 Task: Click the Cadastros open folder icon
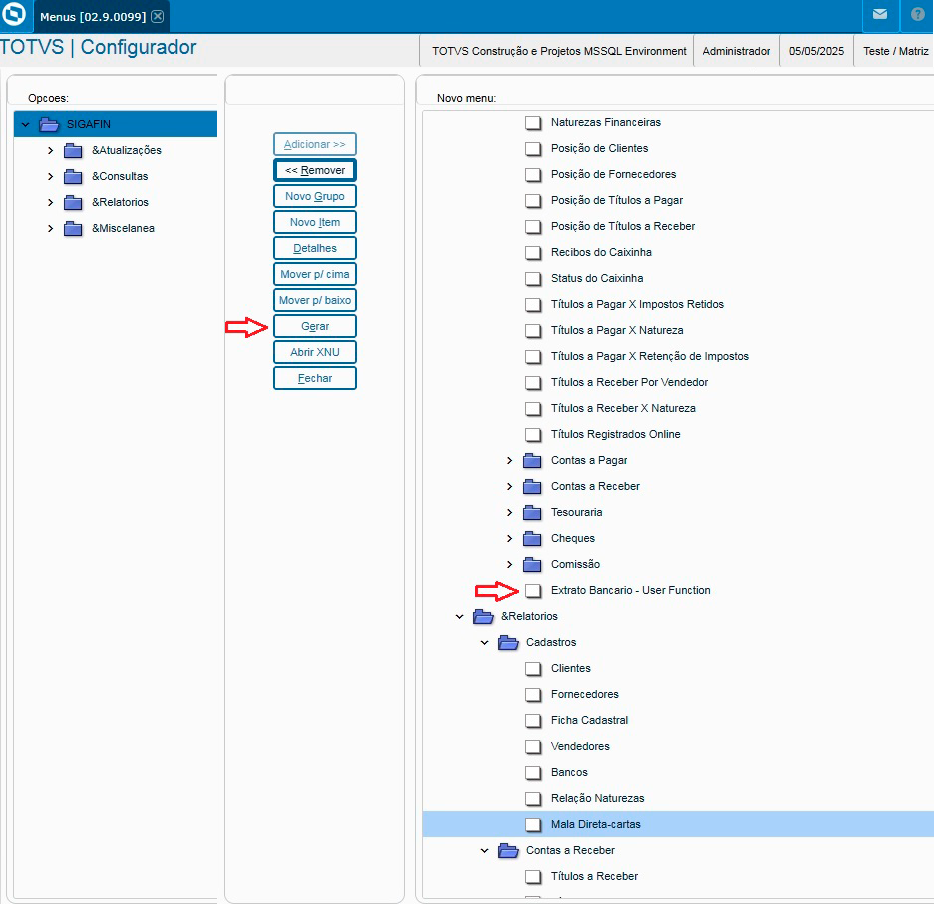point(508,643)
